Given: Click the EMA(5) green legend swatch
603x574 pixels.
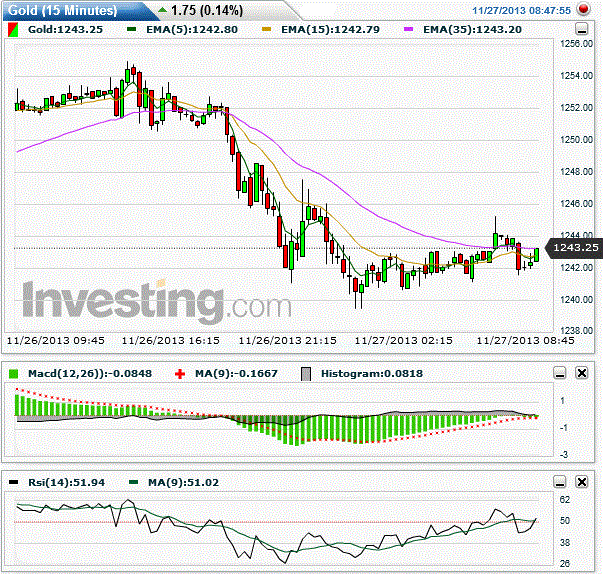Looking at the screenshot, I should pos(132,29).
